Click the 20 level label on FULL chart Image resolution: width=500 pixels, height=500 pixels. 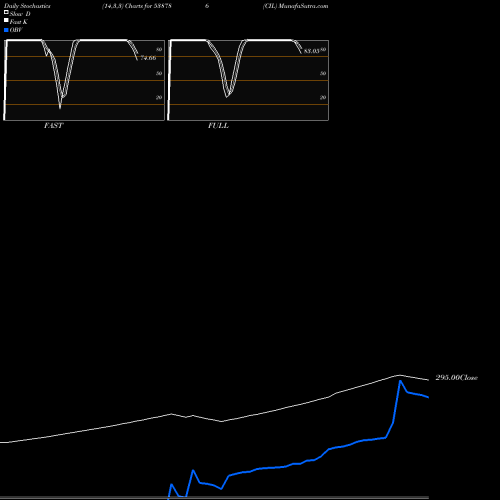[x=323, y=97]
